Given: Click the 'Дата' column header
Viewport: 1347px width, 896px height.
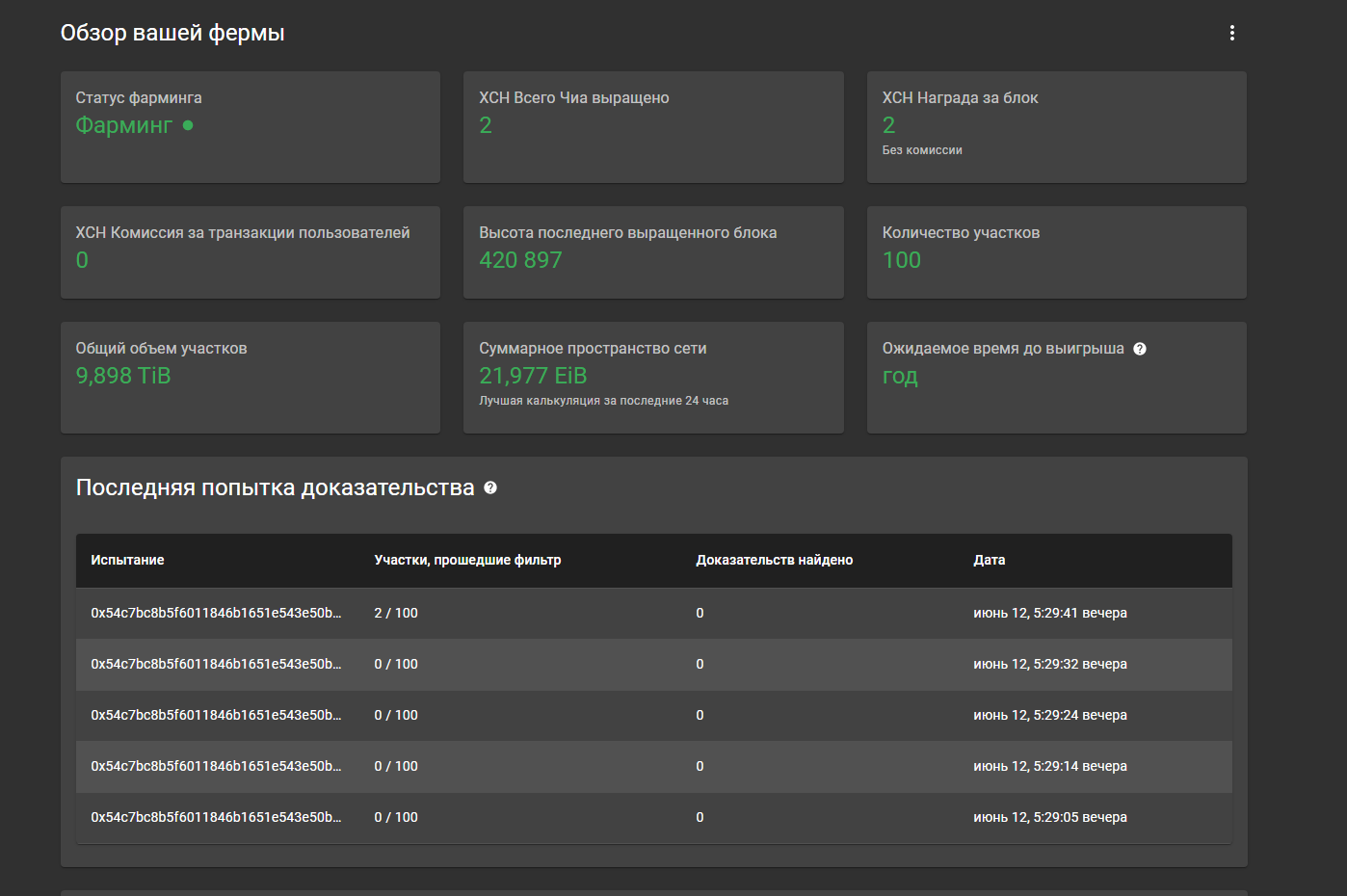Looking at the screenshot, I should coord(989,560).
